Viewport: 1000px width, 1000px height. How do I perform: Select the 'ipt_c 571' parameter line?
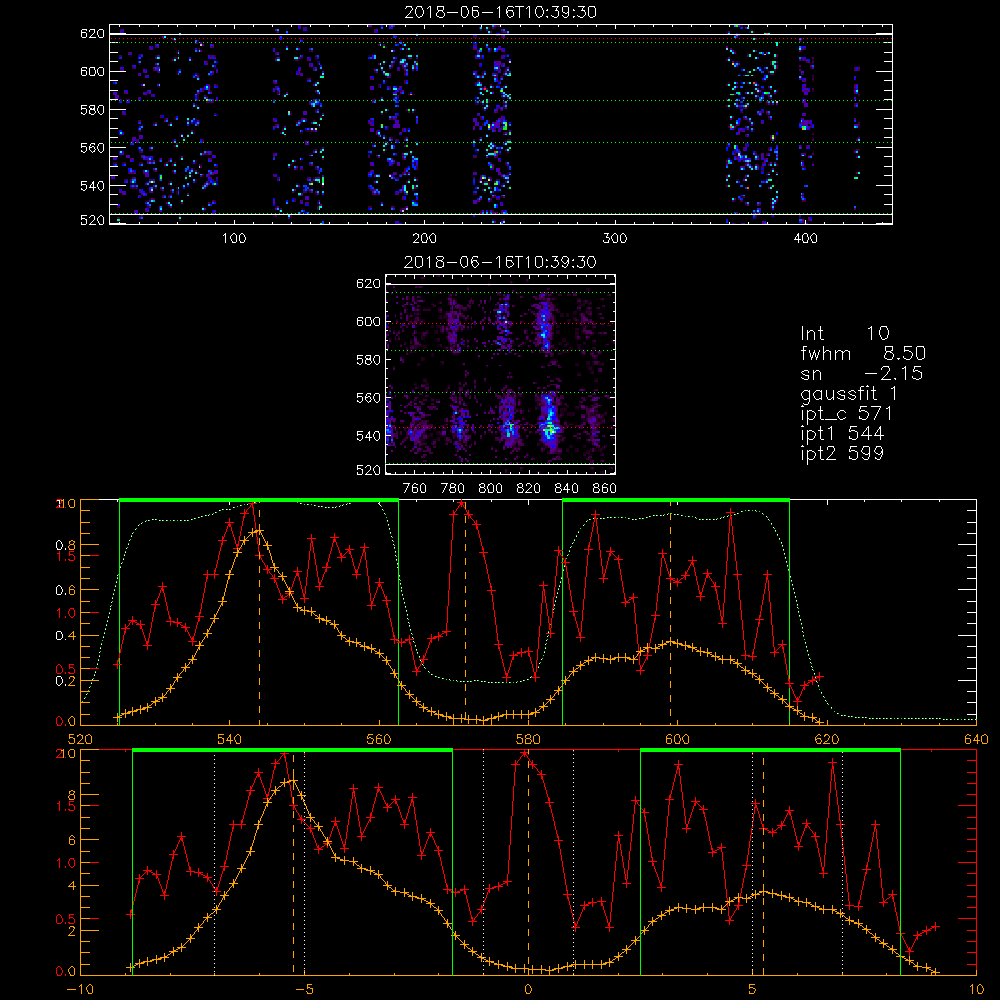[846, 414]
